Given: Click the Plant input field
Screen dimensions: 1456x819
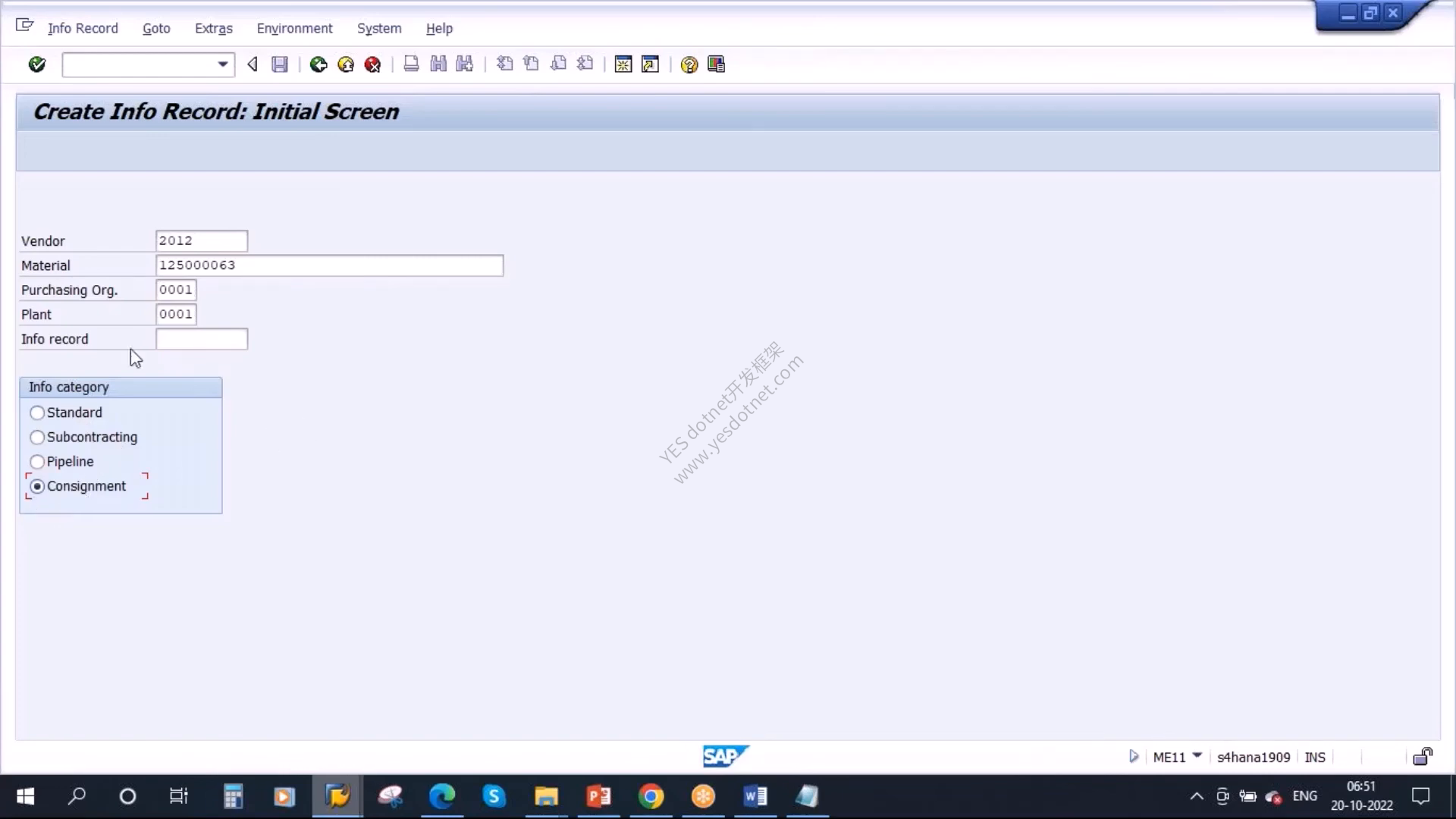Looking at the screenshot, I should point(176,314).
